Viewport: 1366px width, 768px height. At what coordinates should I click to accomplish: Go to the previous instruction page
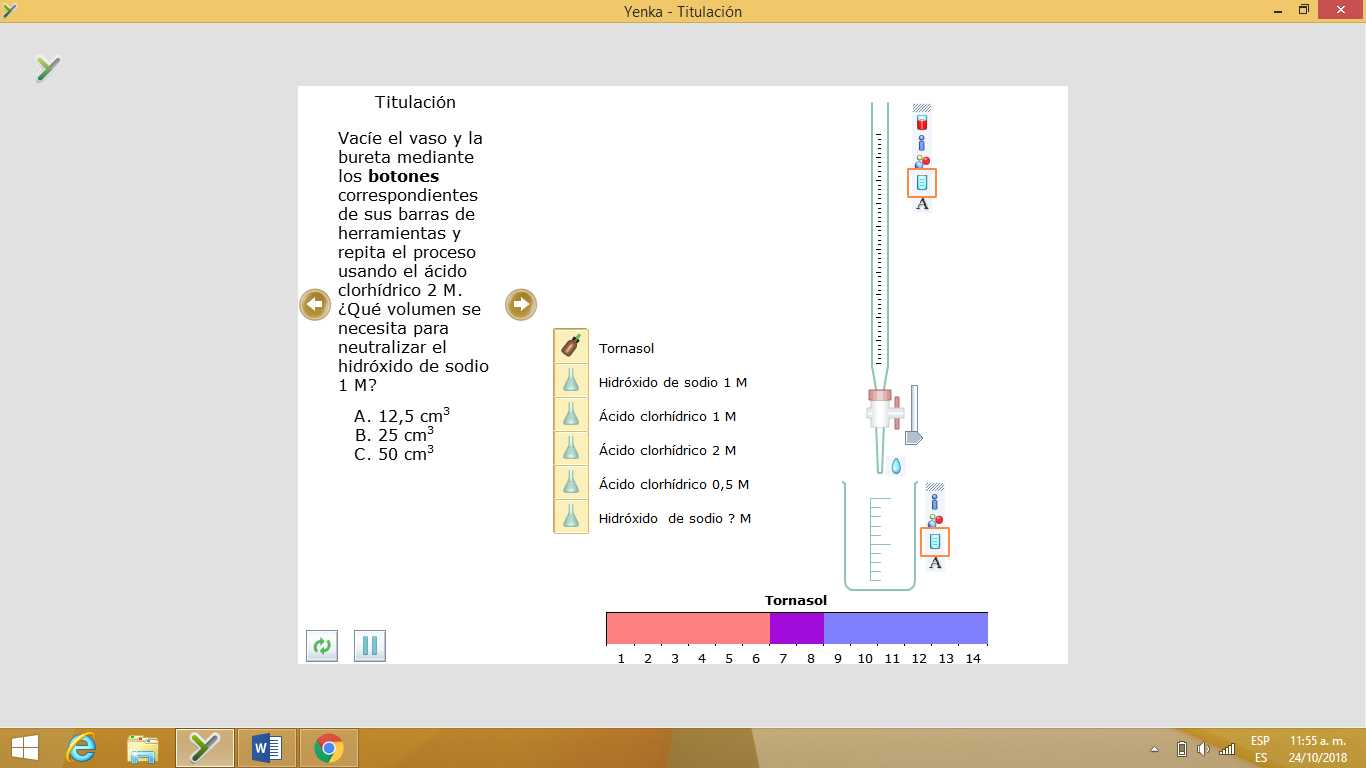(315, 304)
